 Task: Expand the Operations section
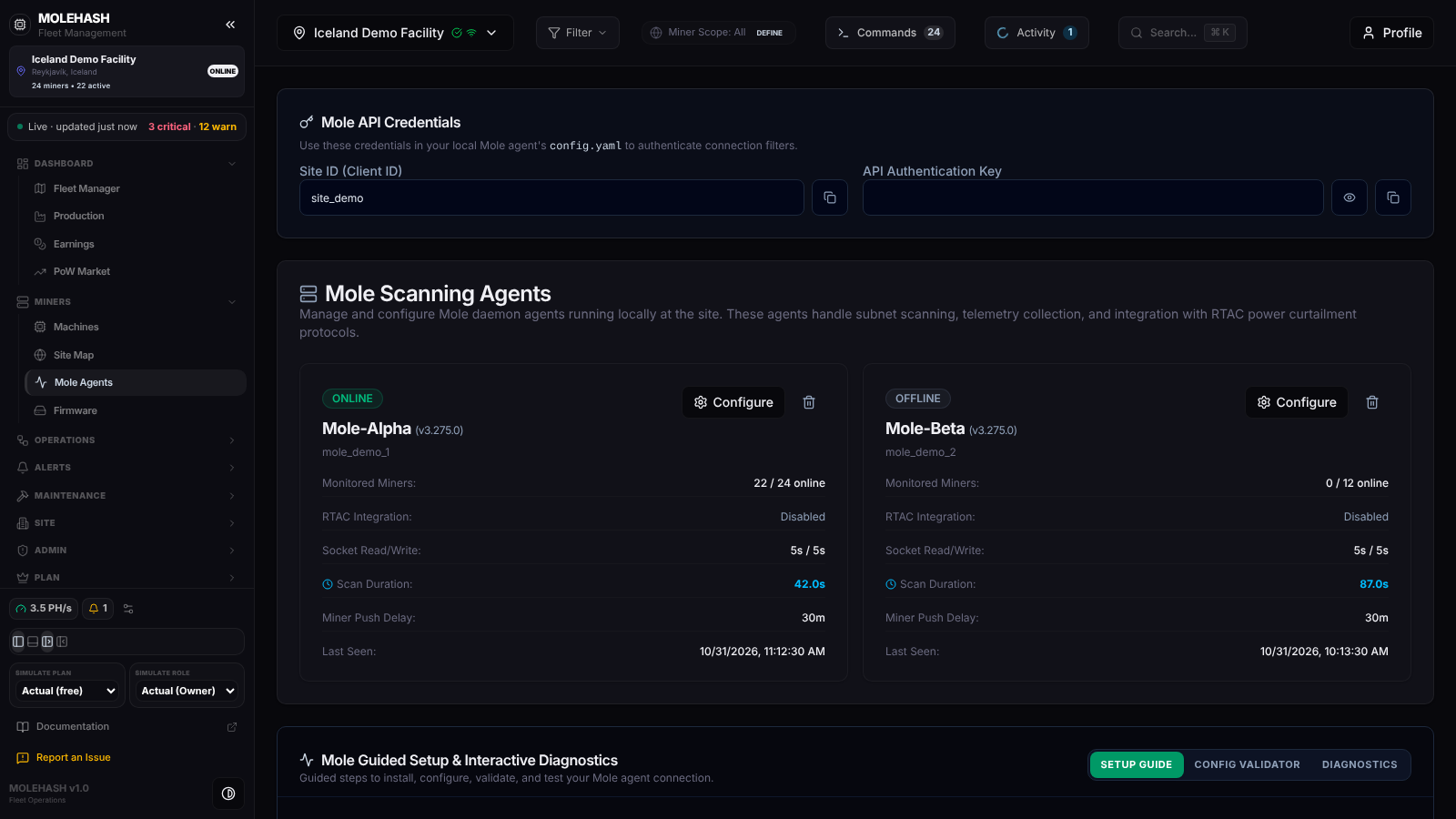tap(126, 440)
